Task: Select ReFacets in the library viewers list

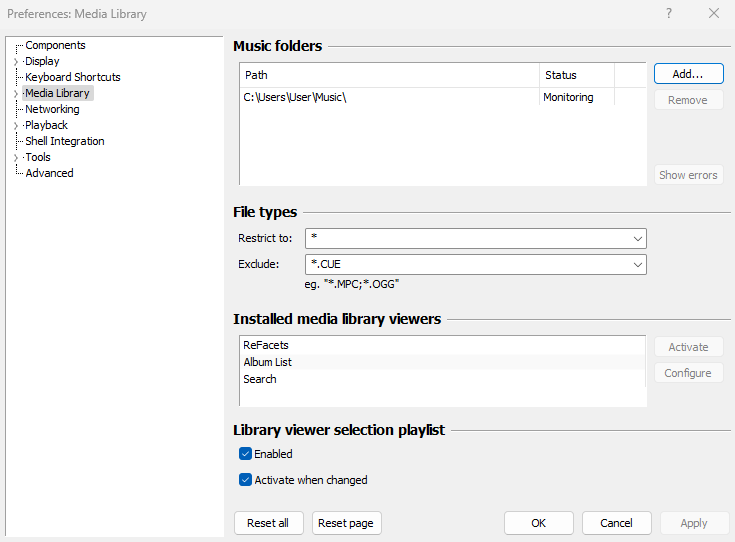Action: (x=266, y=345)
